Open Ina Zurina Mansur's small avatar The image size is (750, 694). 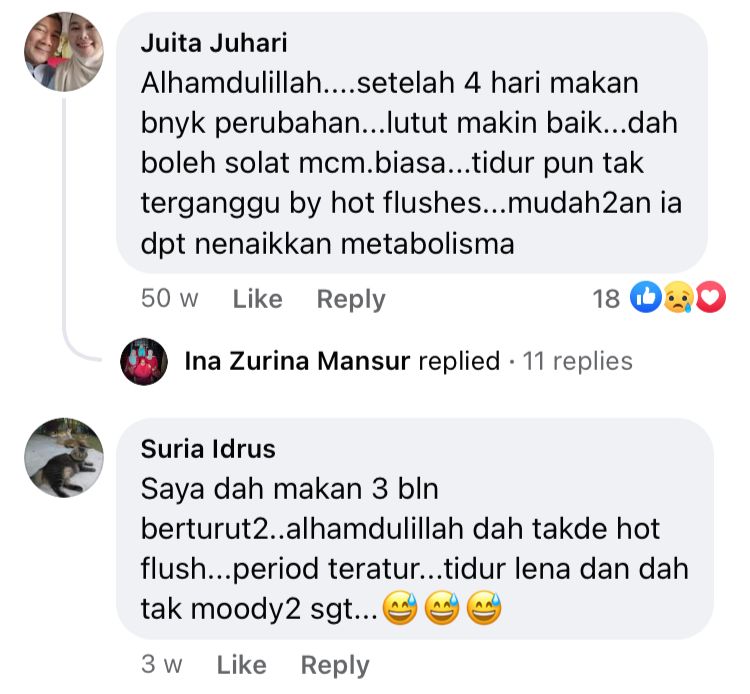[x=144, y=361]
